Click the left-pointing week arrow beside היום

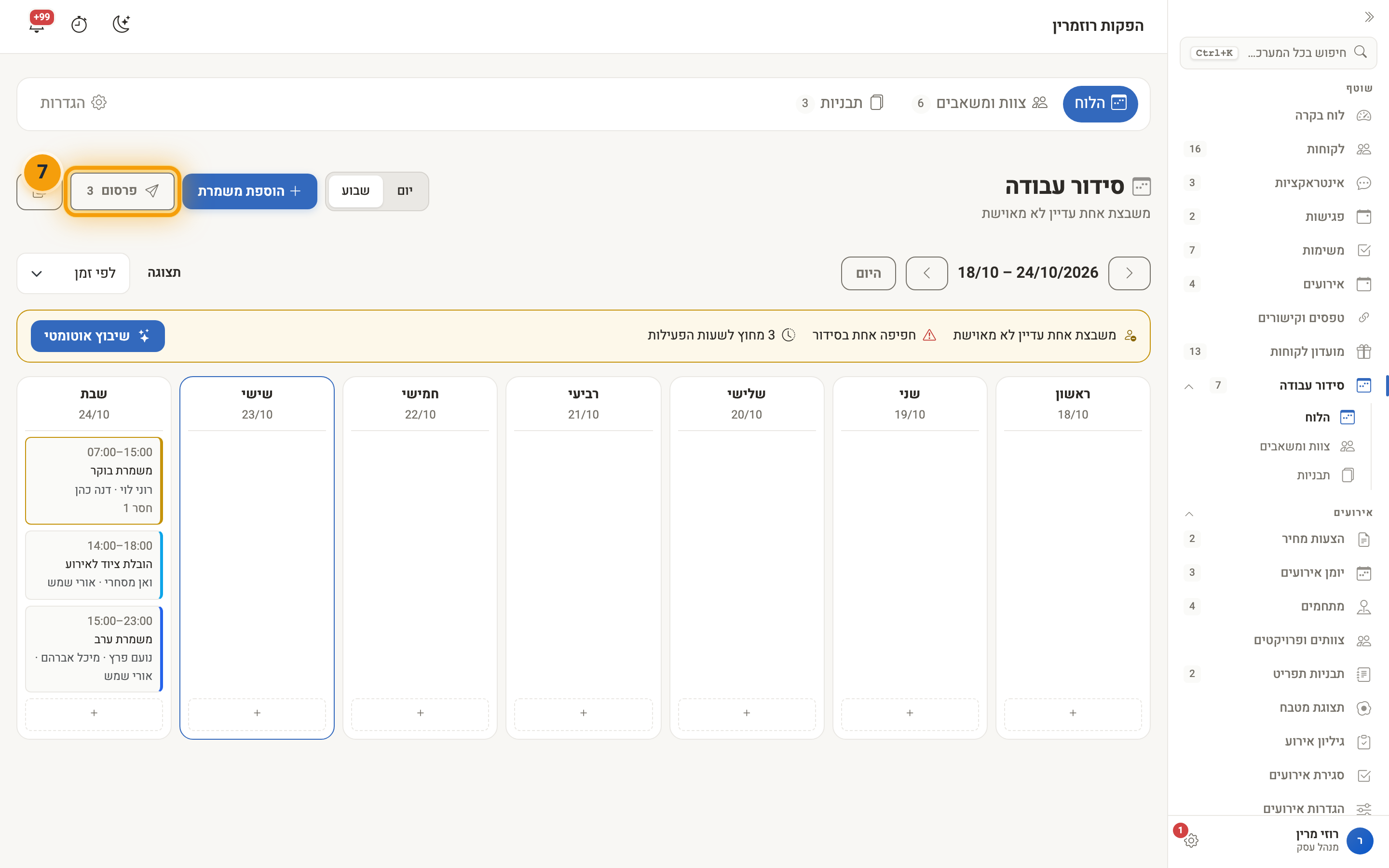[926, 273]
